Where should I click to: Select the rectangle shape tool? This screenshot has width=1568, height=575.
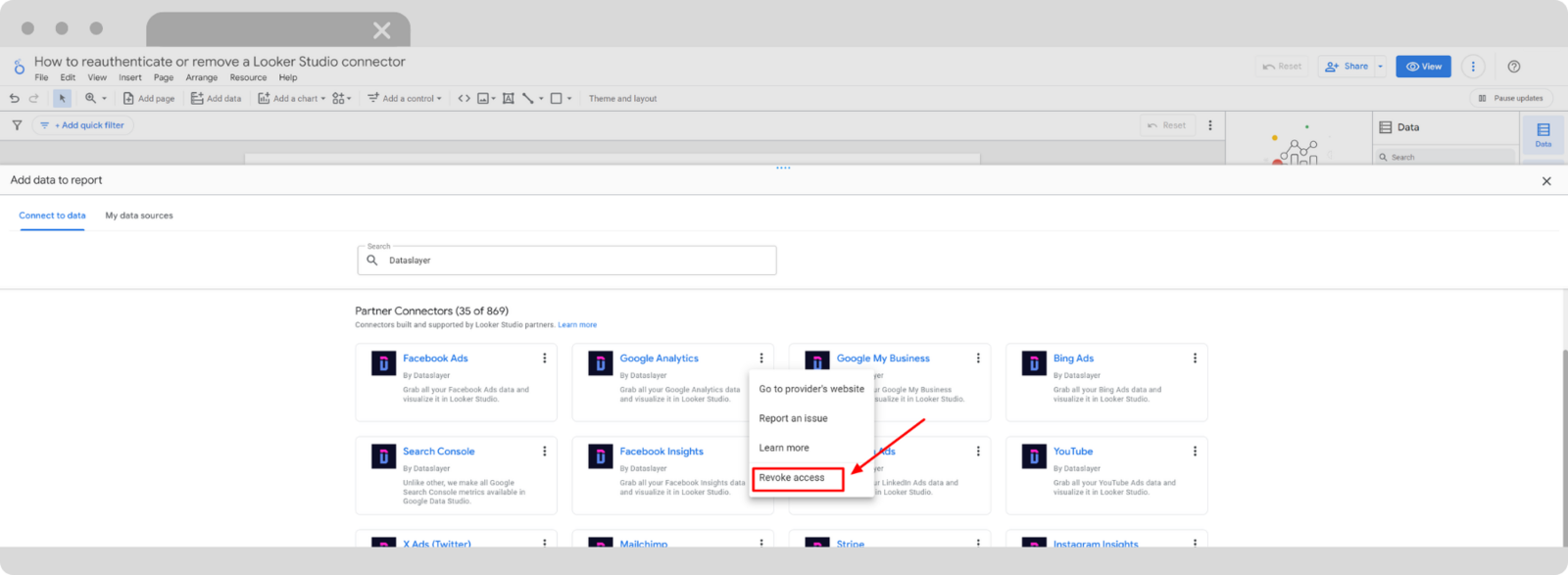(x=561, y=98)
